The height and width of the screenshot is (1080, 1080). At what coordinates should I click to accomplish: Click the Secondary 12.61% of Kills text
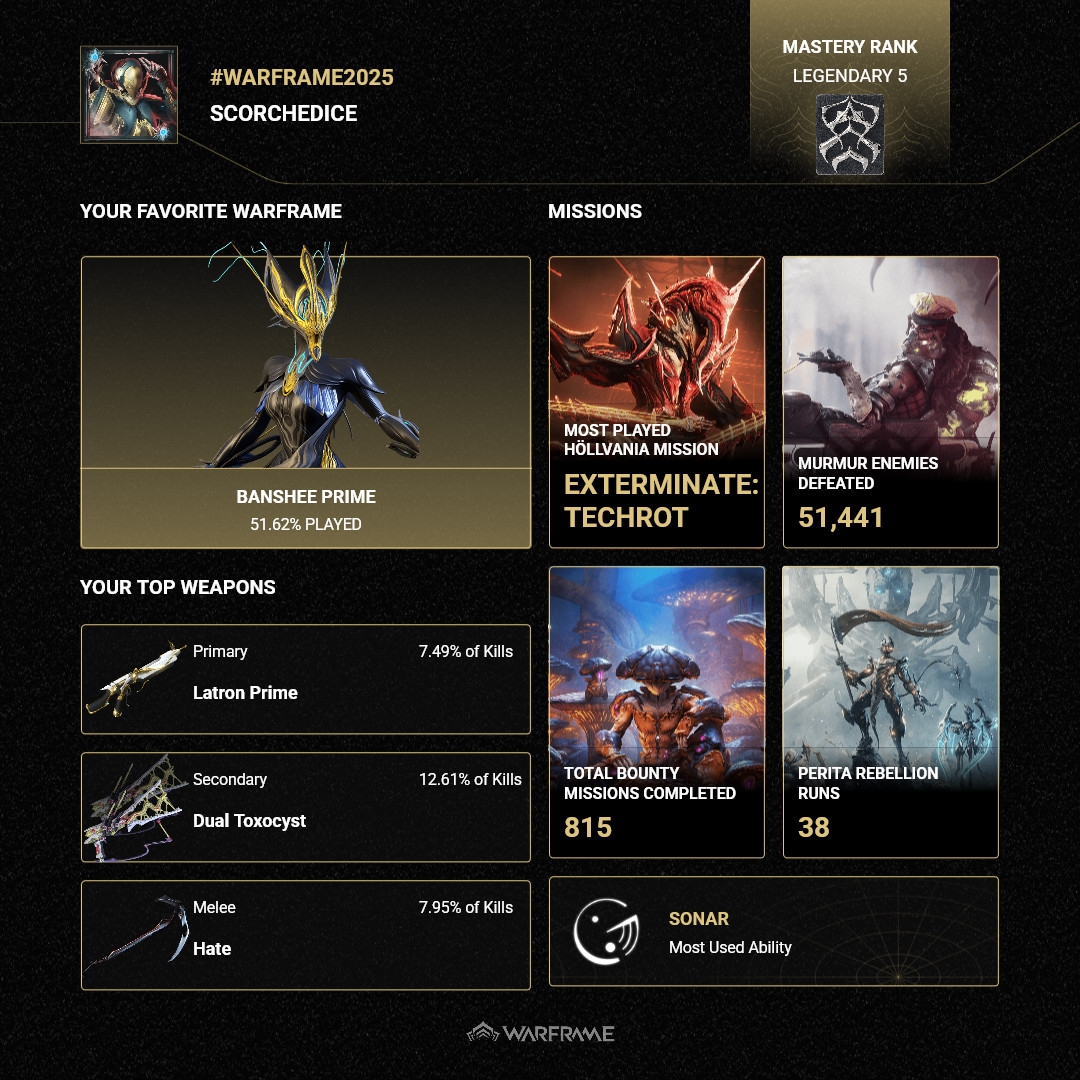point(470,779)
